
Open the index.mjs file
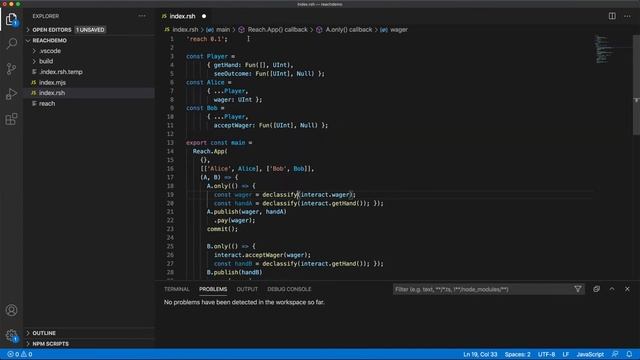52,82
